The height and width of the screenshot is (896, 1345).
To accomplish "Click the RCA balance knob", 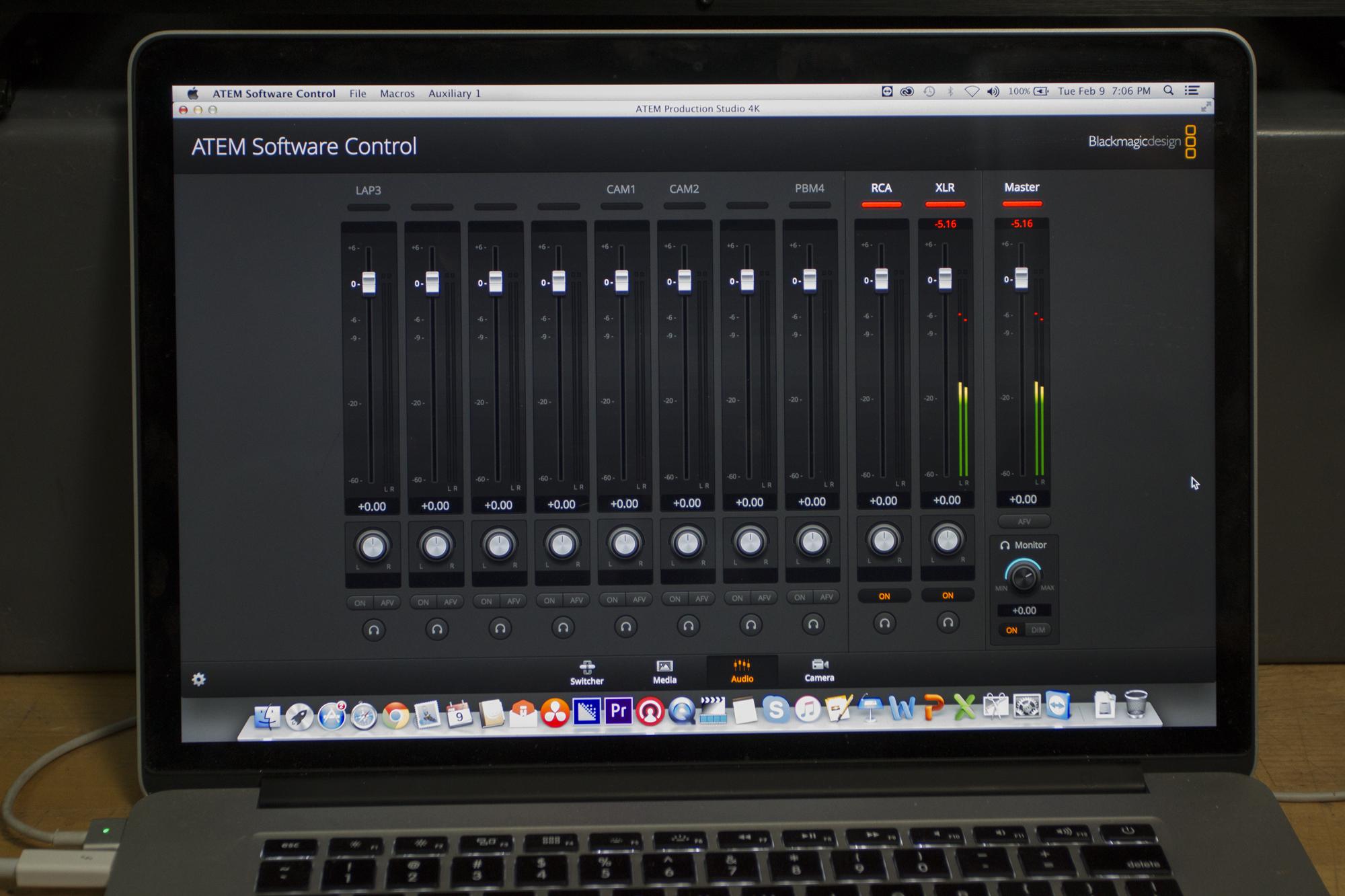I will [884, 539].
